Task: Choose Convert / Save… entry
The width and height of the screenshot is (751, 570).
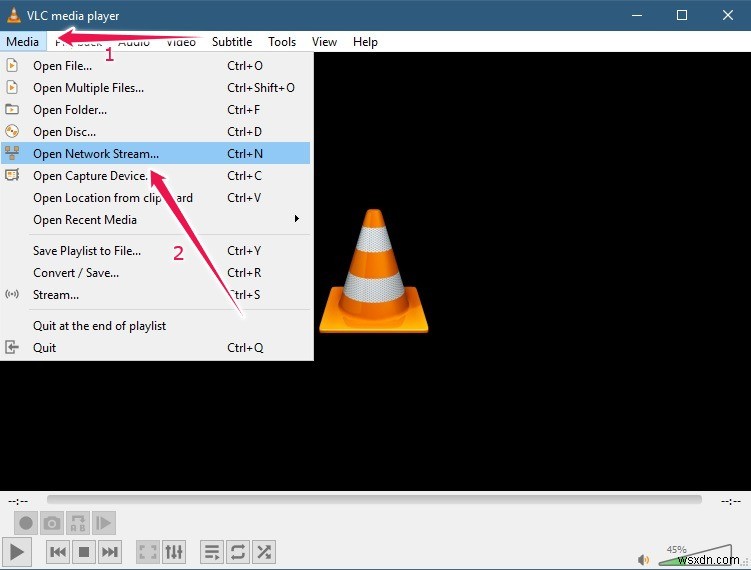Action: click(x=156, y=273)
